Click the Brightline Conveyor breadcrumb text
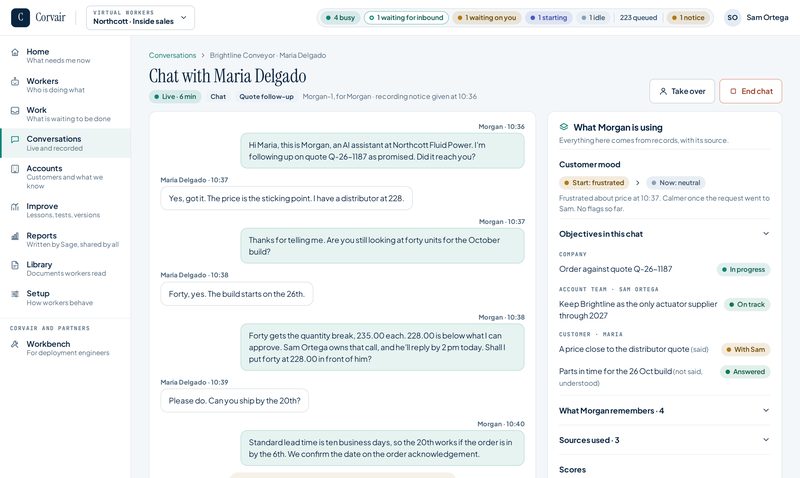800x478 pixels. (268, 55)
